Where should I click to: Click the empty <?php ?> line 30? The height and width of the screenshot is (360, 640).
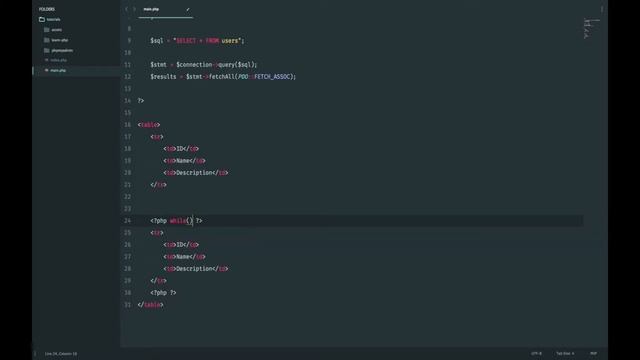point(163,292)
